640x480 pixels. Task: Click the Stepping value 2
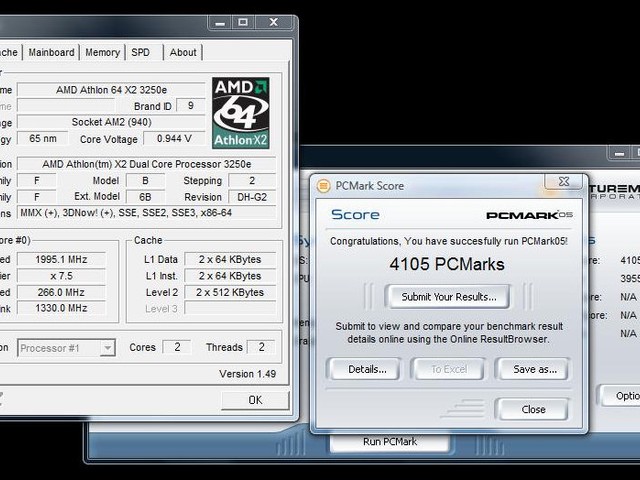click(252, 180)
